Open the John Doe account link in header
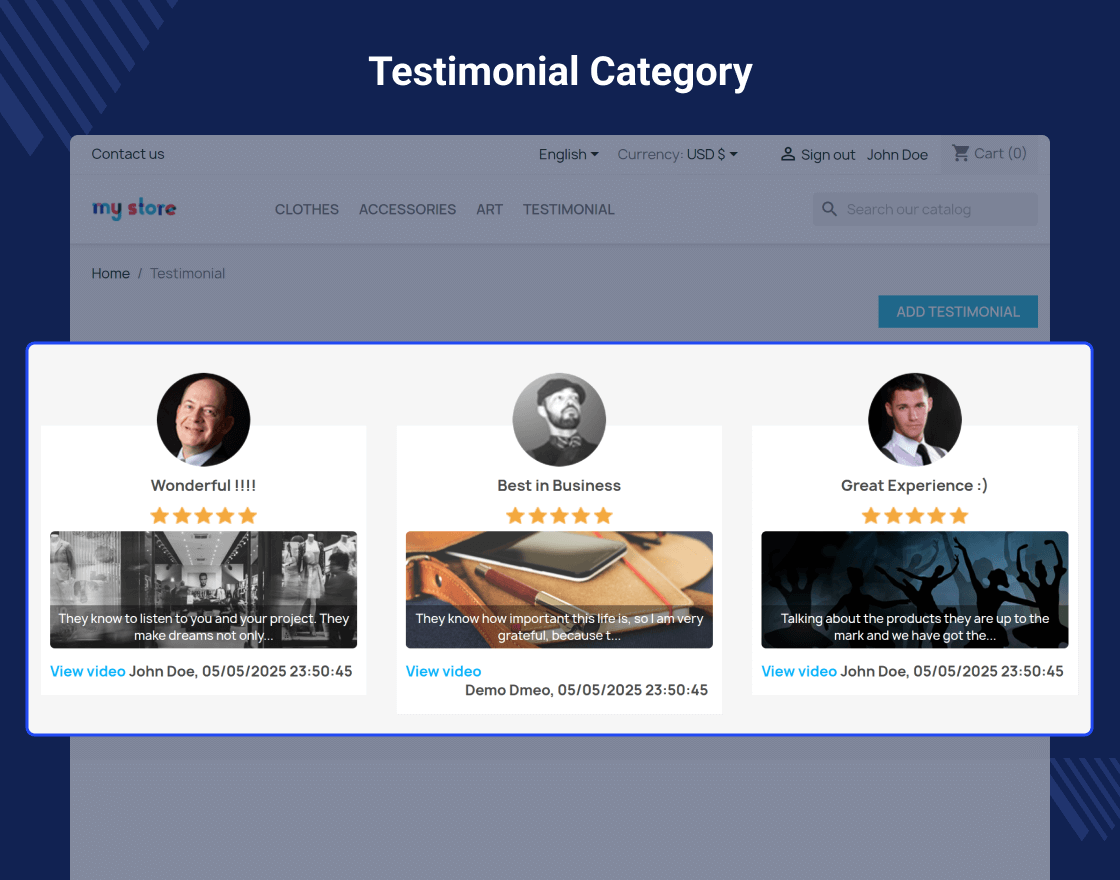 [897, 155]
